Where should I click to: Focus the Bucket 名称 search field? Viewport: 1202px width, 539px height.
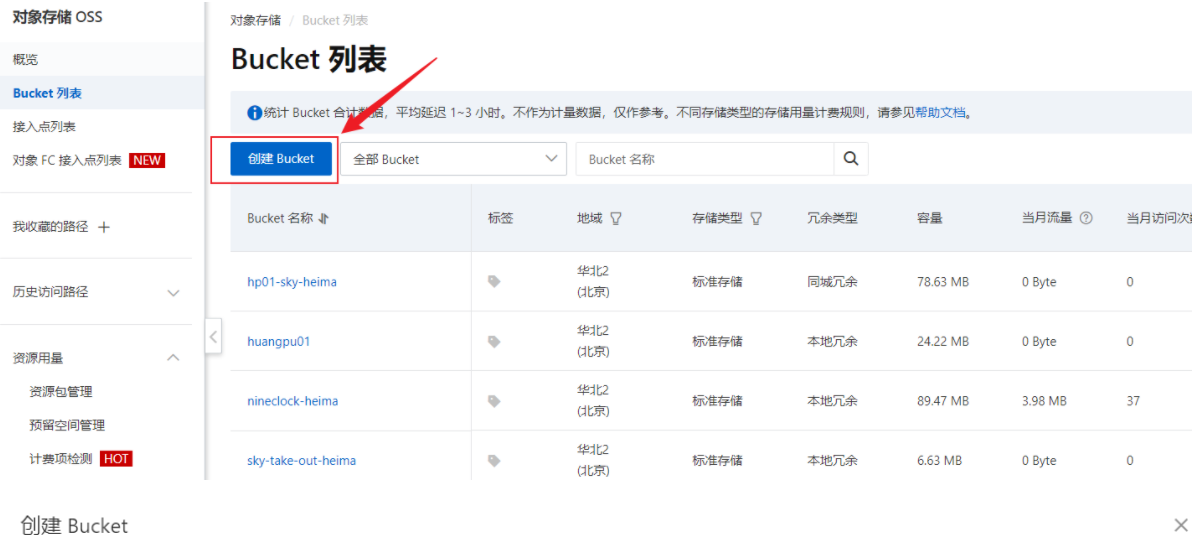(705, 159)
